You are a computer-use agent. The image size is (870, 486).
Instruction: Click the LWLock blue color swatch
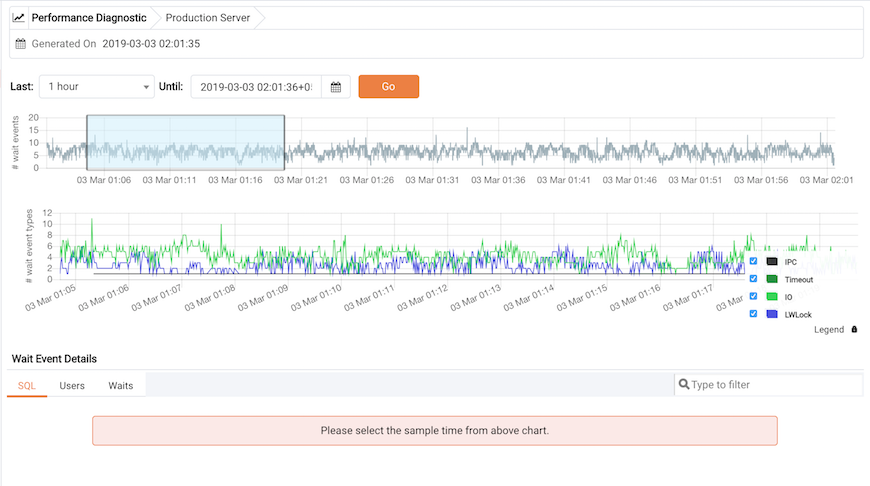[772, 314]
